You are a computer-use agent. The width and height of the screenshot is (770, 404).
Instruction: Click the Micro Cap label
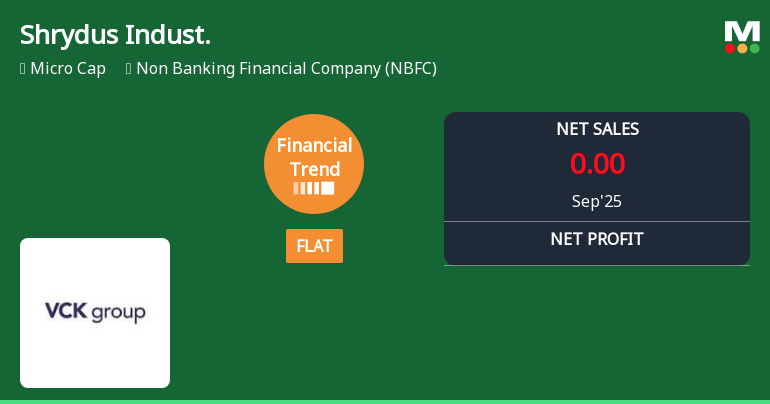click(68, 69)
